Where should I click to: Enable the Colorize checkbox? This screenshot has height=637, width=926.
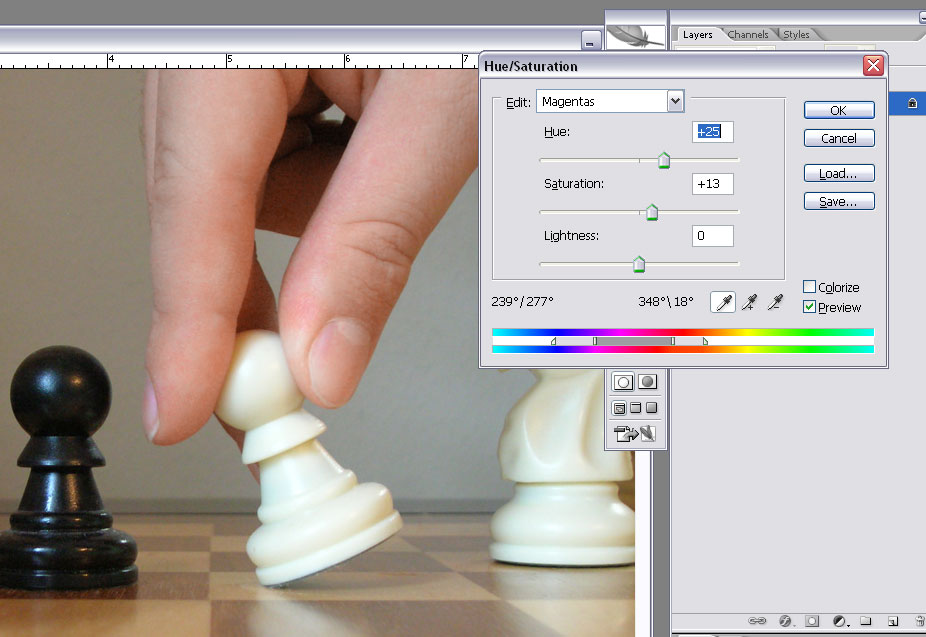(809, 287)
